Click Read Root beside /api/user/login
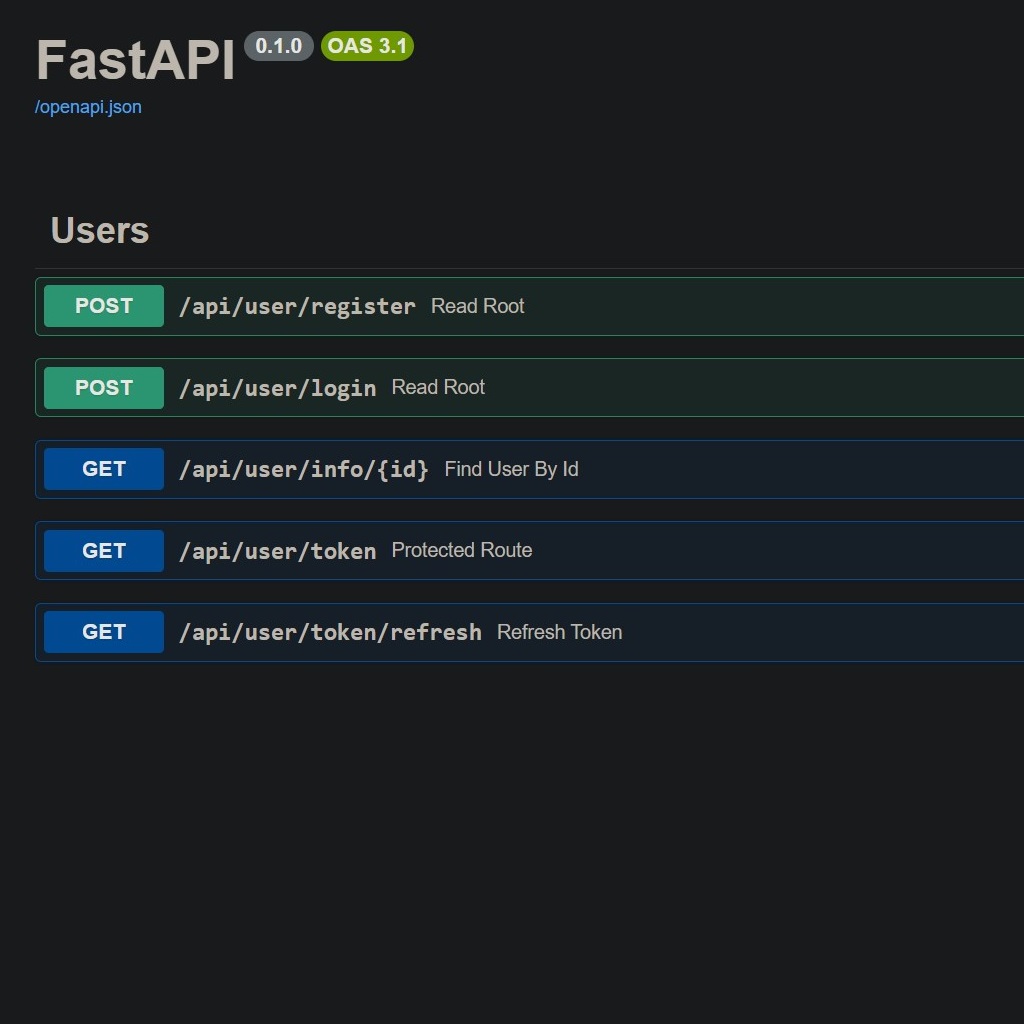1024x1024 pixels. point(438,387)
